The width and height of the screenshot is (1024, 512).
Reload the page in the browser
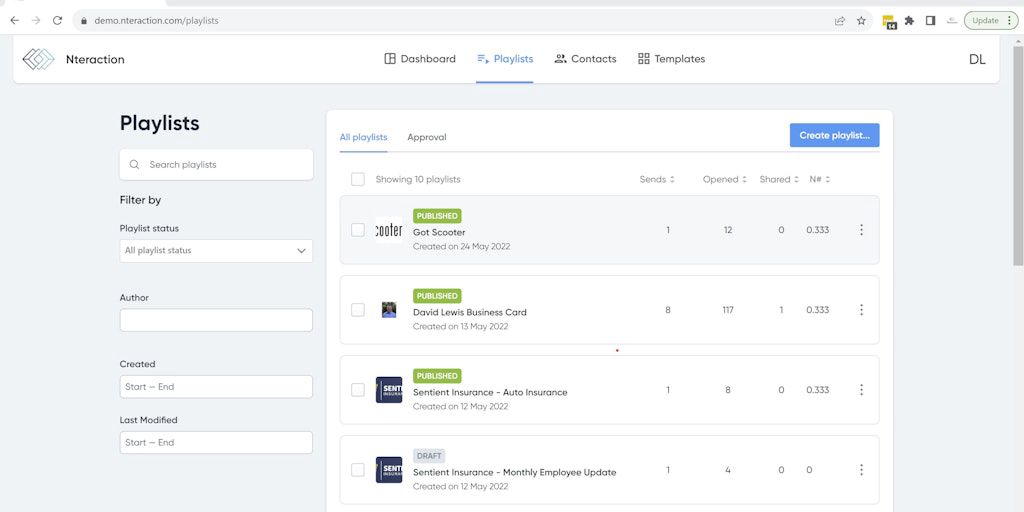point(57,20)
